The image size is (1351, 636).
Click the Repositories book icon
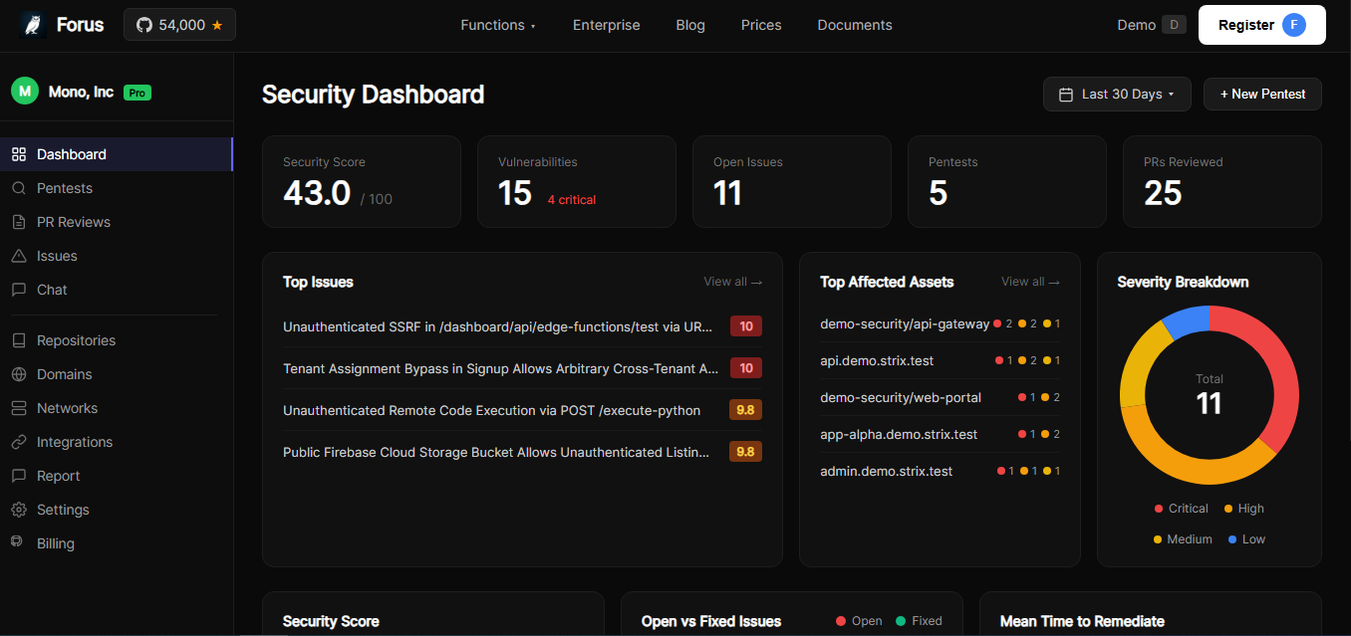tap(19, 340)
